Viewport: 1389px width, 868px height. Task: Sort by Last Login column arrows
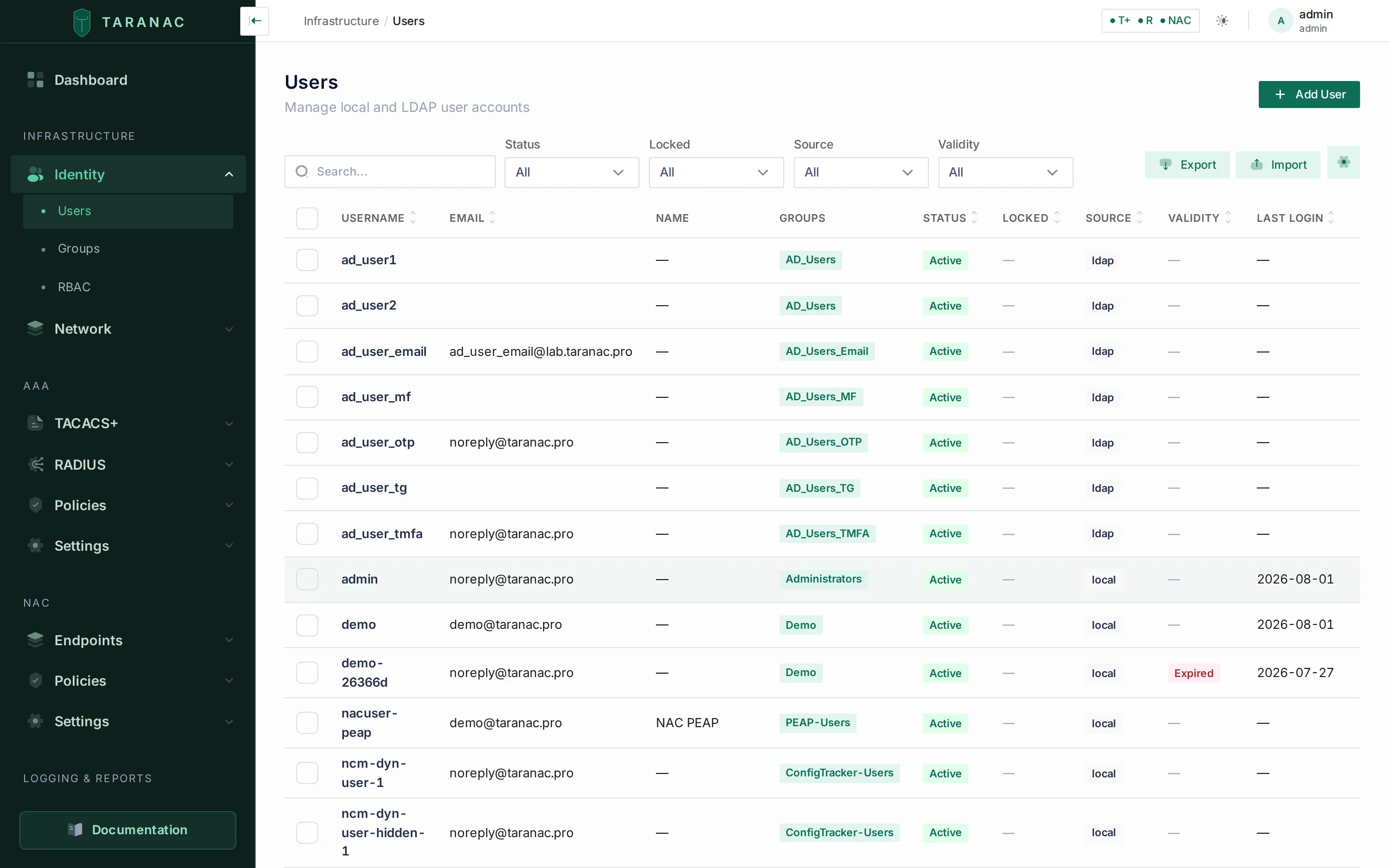pos(1332,217)
